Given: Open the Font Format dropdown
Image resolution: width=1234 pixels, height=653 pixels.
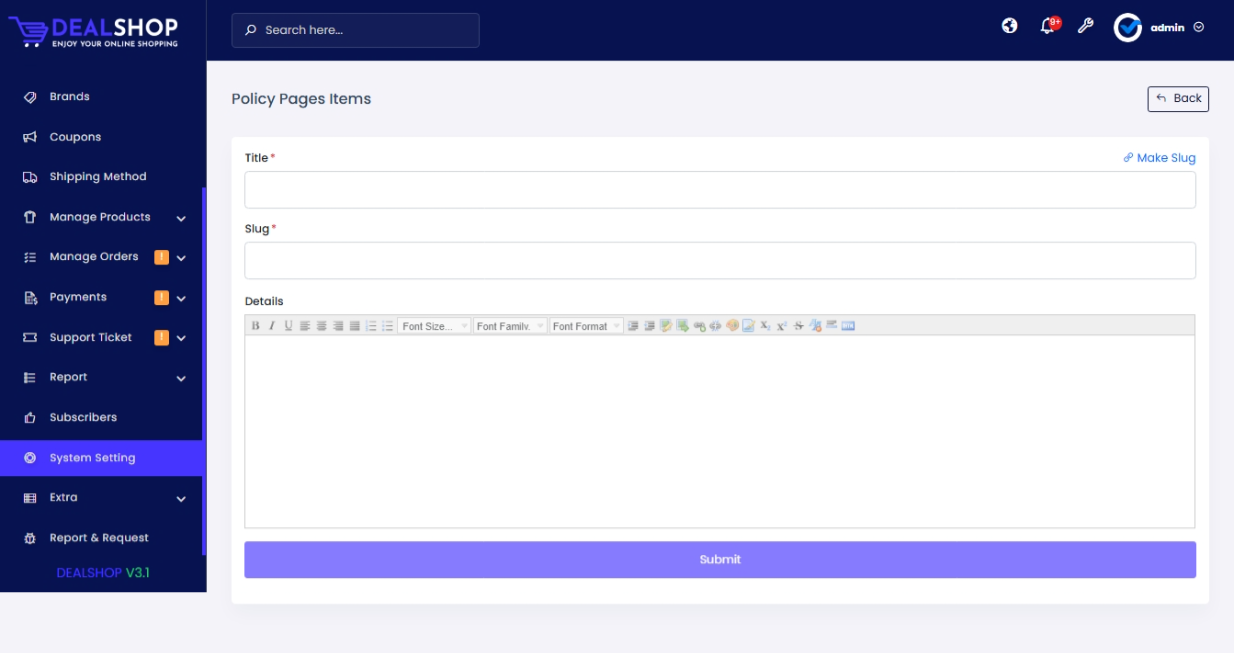Looking at the screenshot, I should click(586, 326).
